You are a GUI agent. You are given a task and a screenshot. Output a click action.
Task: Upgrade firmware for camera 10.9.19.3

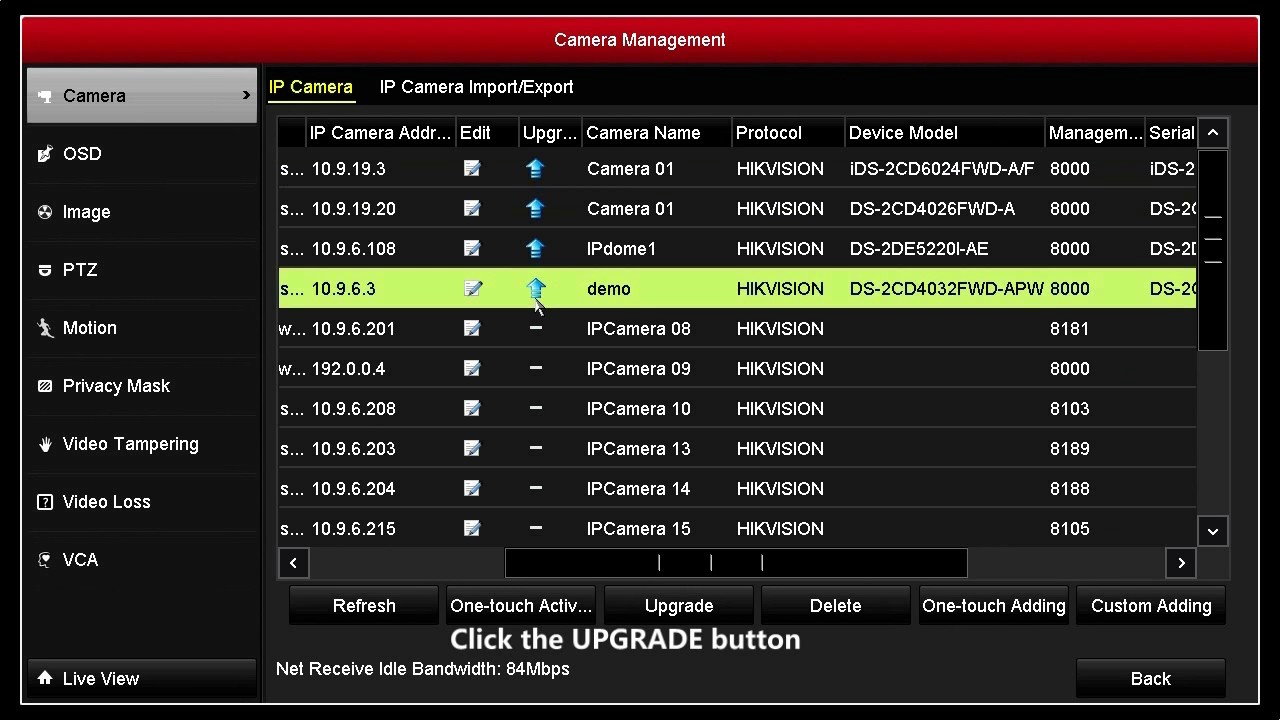click(535, 169)
